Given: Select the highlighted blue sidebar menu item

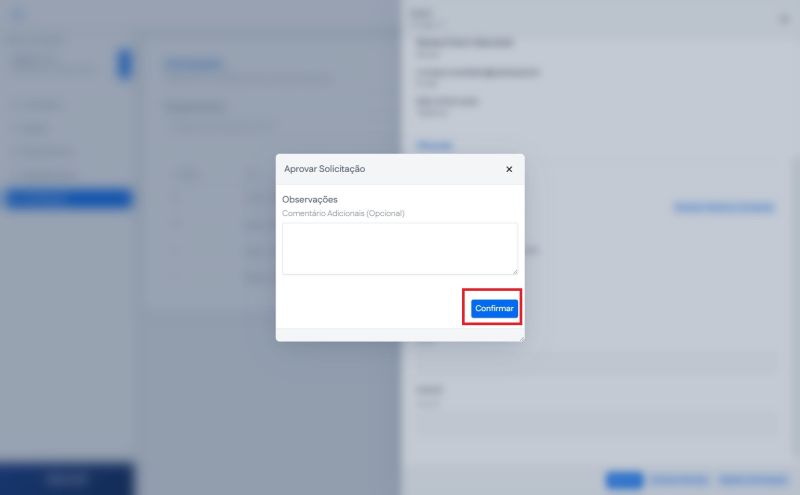Looking at the screenshot, I should click(69, 198).
